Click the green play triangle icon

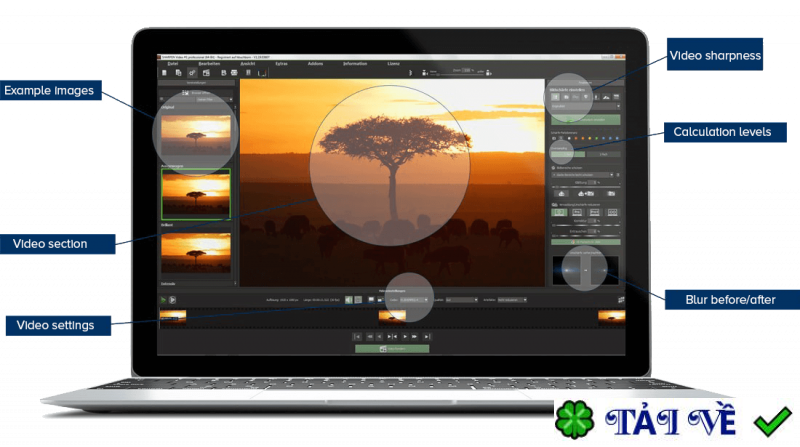(163, 300)
